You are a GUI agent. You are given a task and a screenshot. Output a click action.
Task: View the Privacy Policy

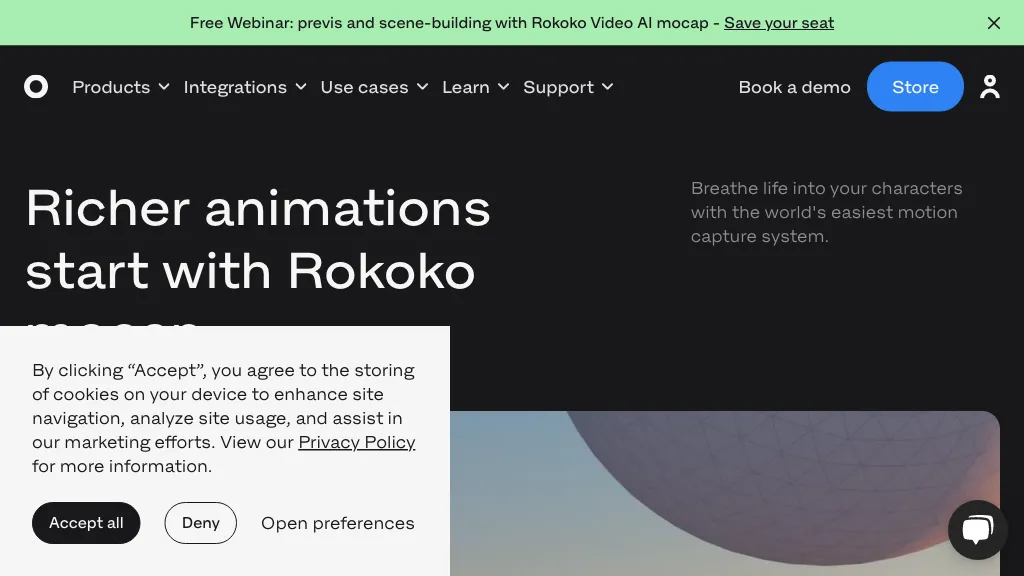click(357, 442)
